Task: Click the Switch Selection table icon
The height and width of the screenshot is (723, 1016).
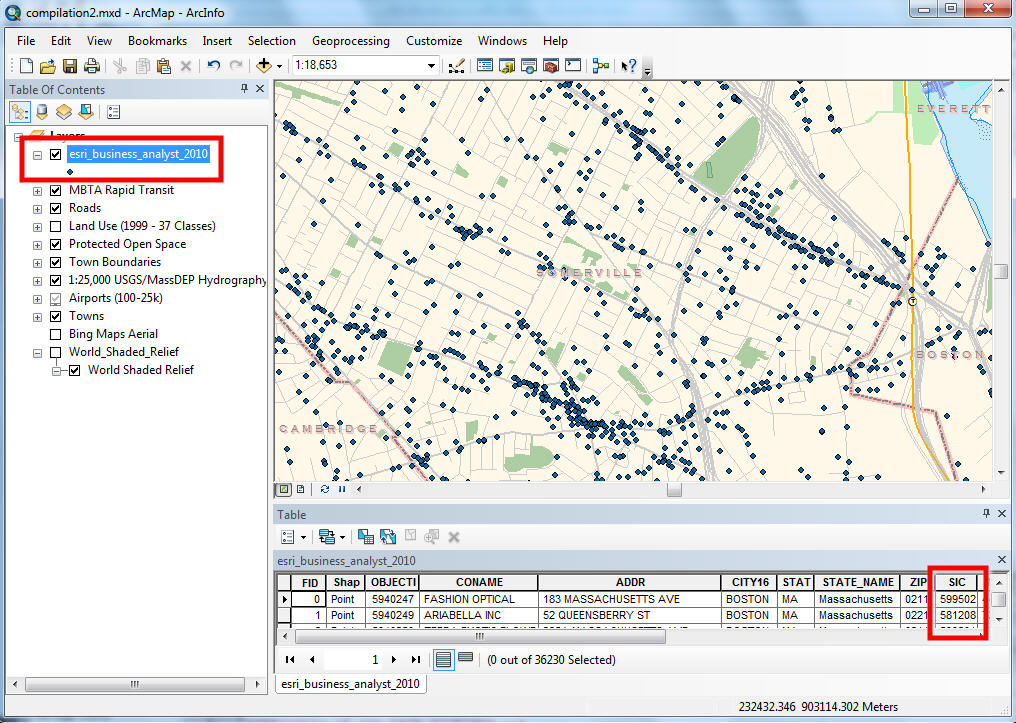Action: pos(388,537)
